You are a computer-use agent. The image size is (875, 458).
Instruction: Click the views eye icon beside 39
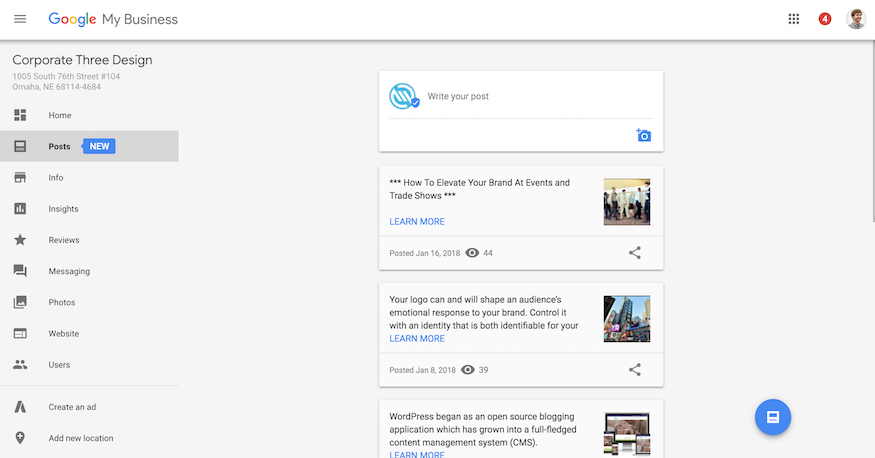click(x=468, y=370)
